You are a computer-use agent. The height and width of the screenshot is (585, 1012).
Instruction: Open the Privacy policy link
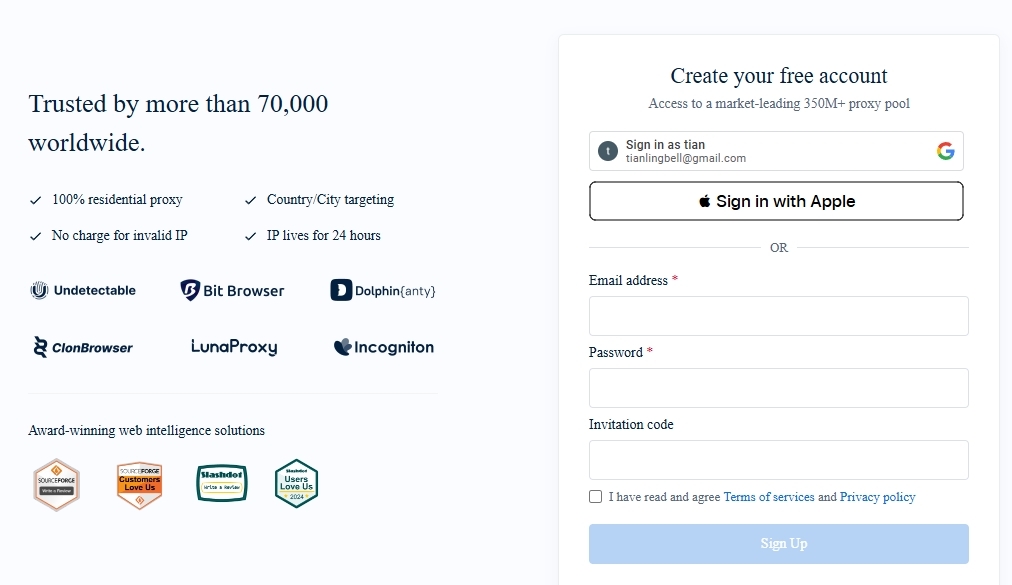click(x=877, y=497)
